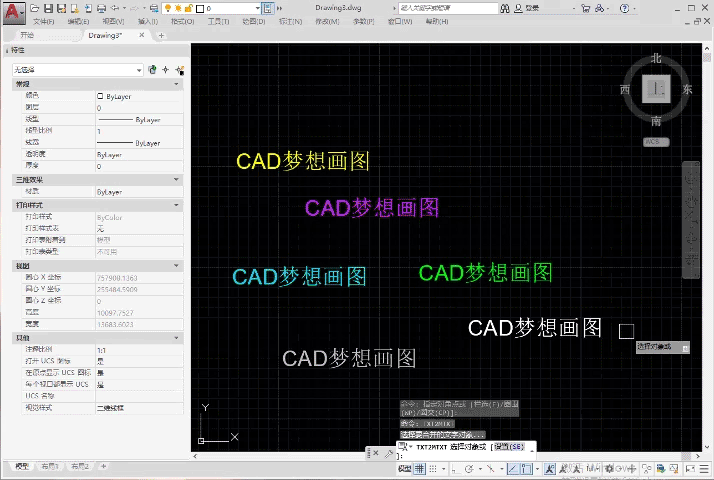Click the Open file folder icon

pos(35,8)
